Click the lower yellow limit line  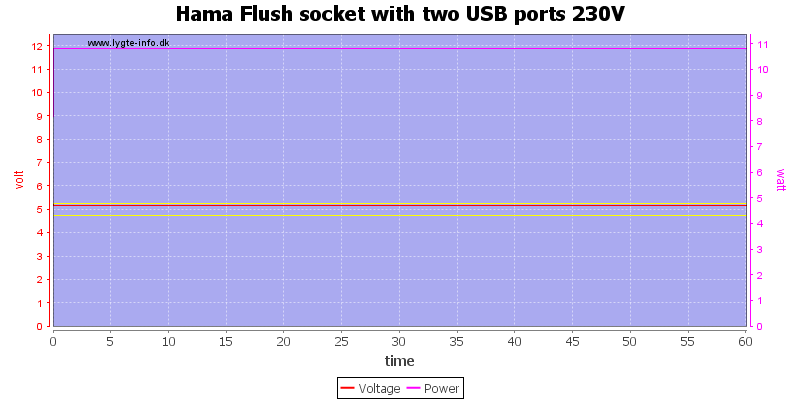tap(399, 215)
